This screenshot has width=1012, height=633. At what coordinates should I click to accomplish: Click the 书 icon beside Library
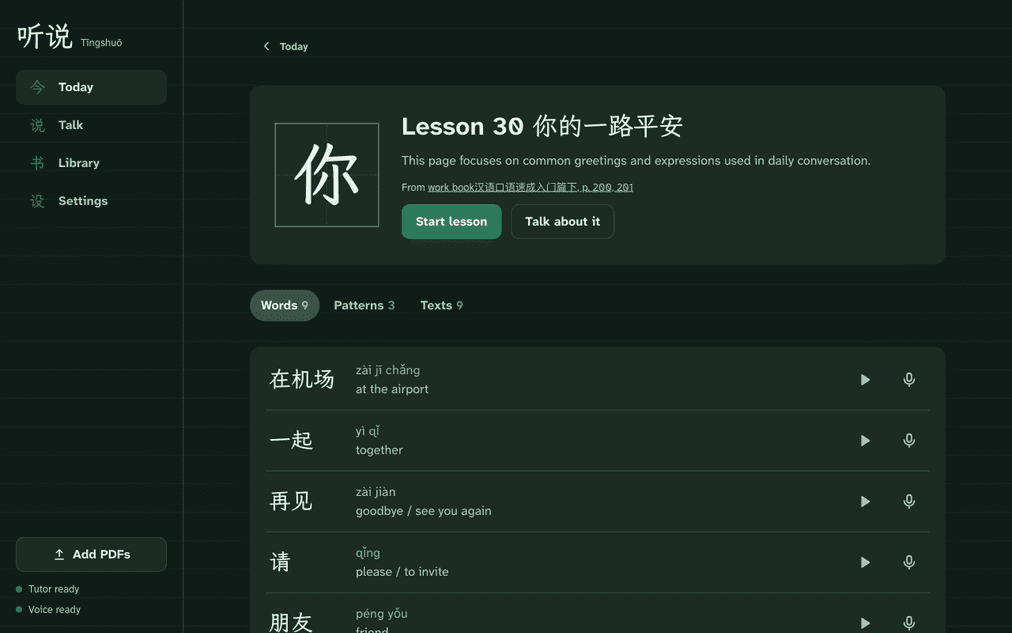click(37, 163)
